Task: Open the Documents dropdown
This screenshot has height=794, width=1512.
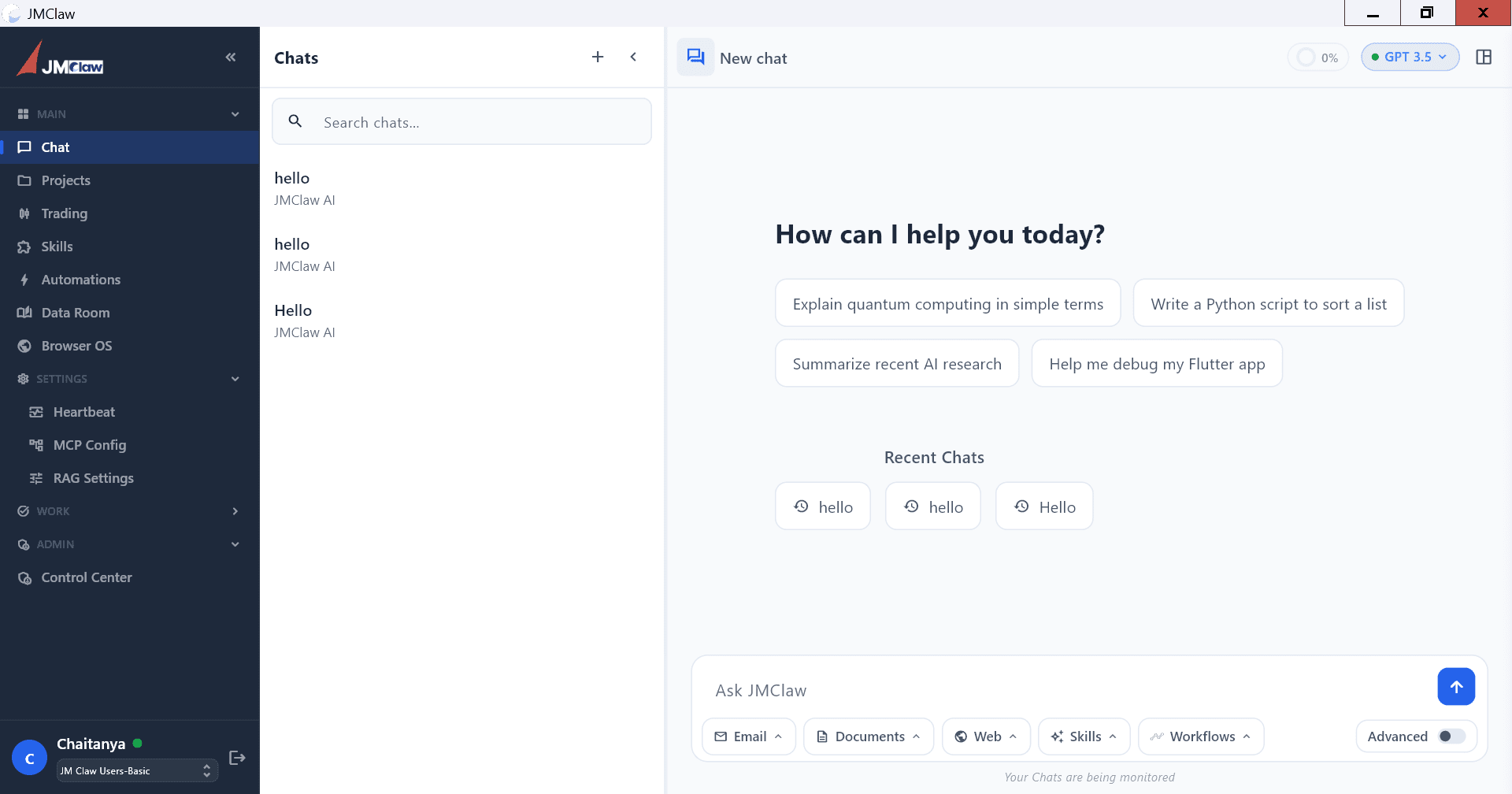Action: click(869, 736)
